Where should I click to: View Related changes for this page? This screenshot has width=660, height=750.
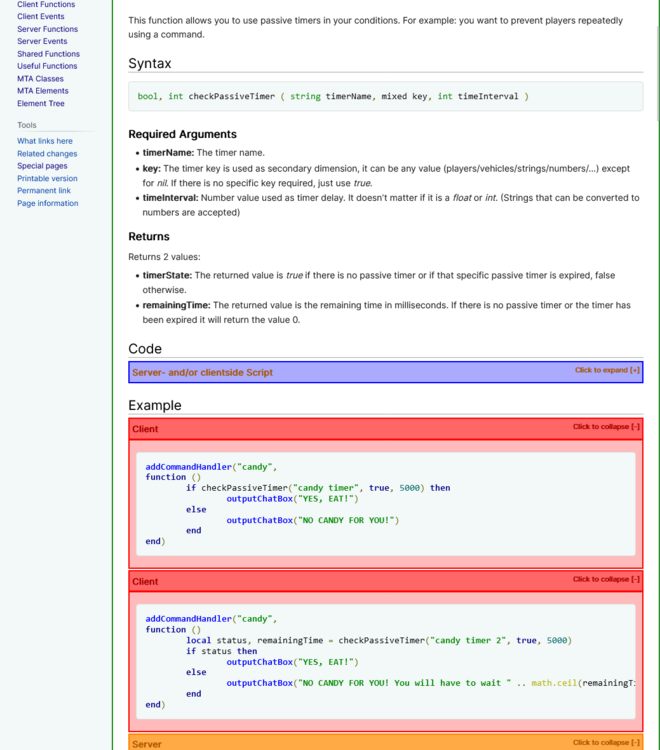point(47,154)
